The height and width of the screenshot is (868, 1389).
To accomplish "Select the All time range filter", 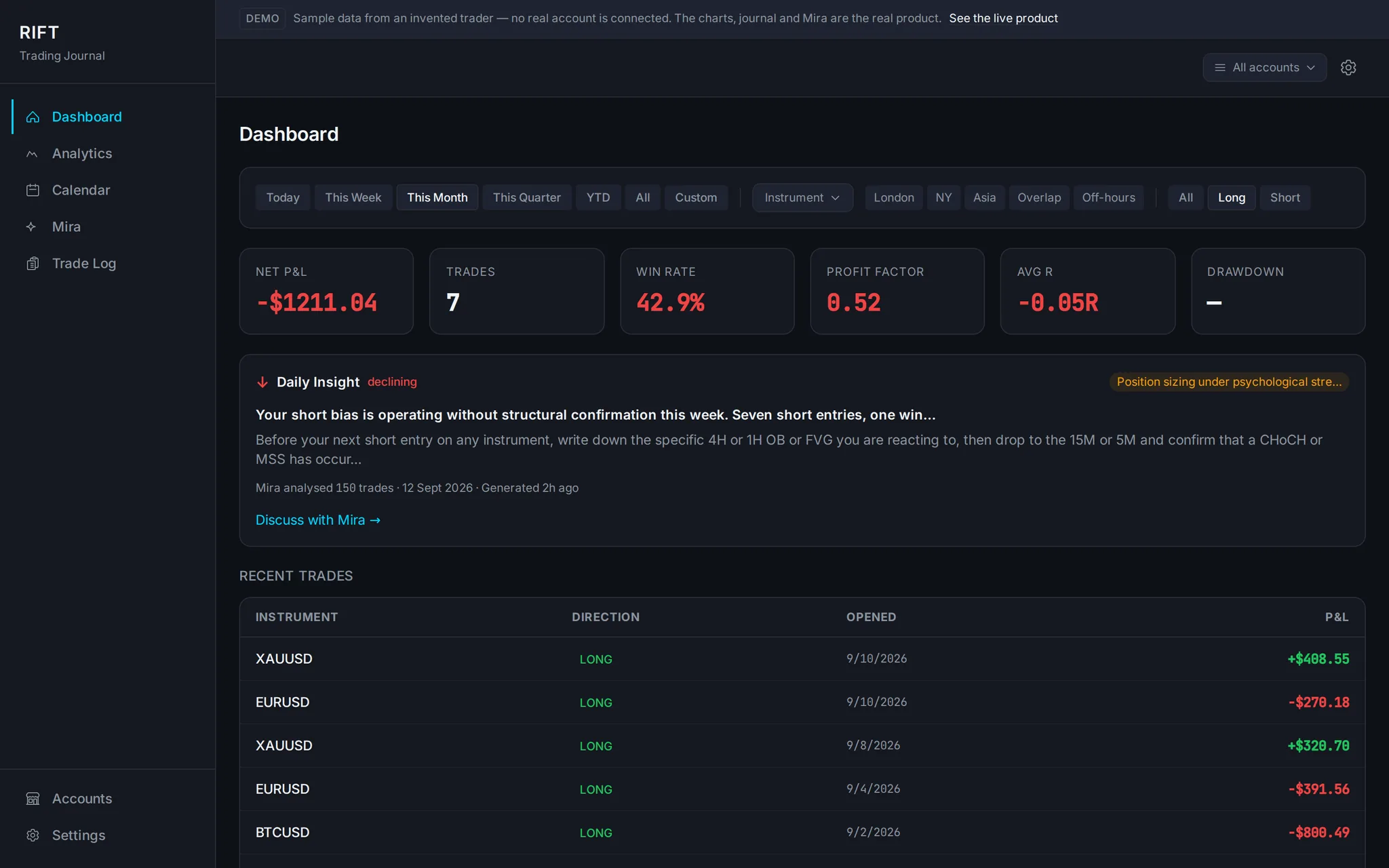I will [643, 198].
